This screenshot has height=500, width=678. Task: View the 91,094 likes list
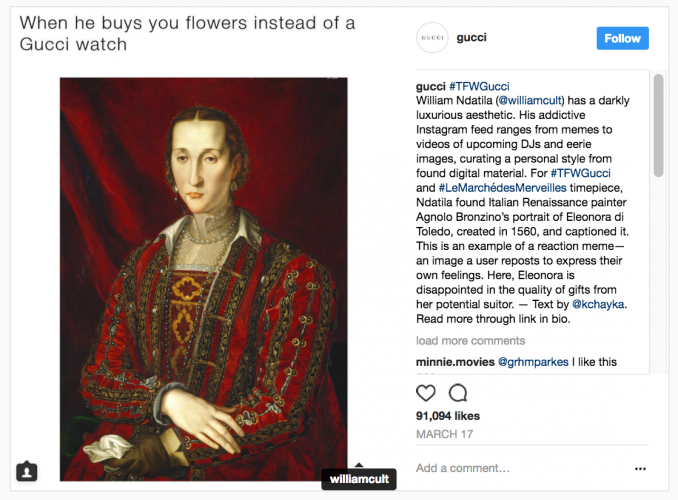coord(448,416)
